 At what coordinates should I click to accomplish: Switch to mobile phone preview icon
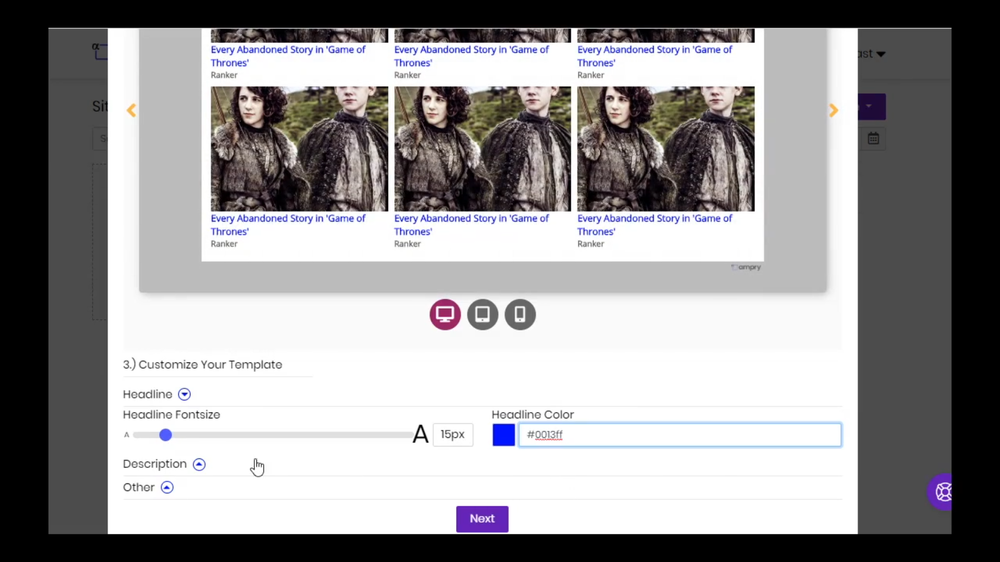point(520,314)
